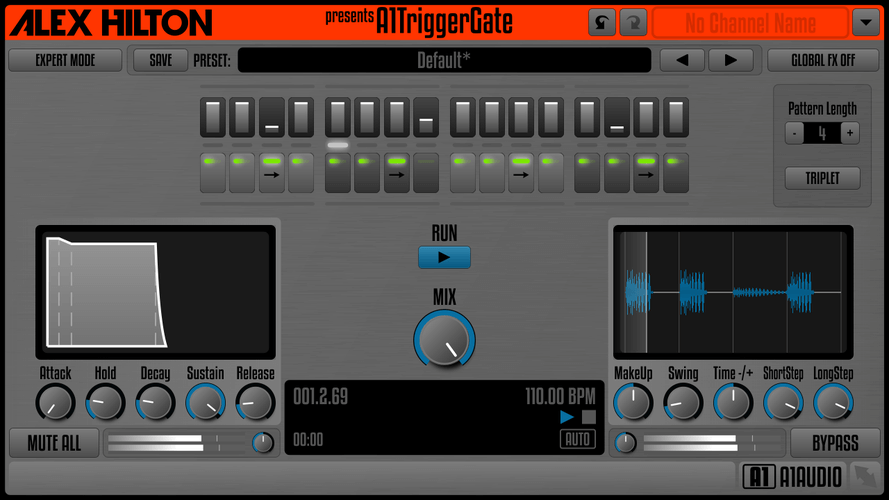Save the current preset
Viewport: 889px width, 500px height.
[x=160, y=60]
